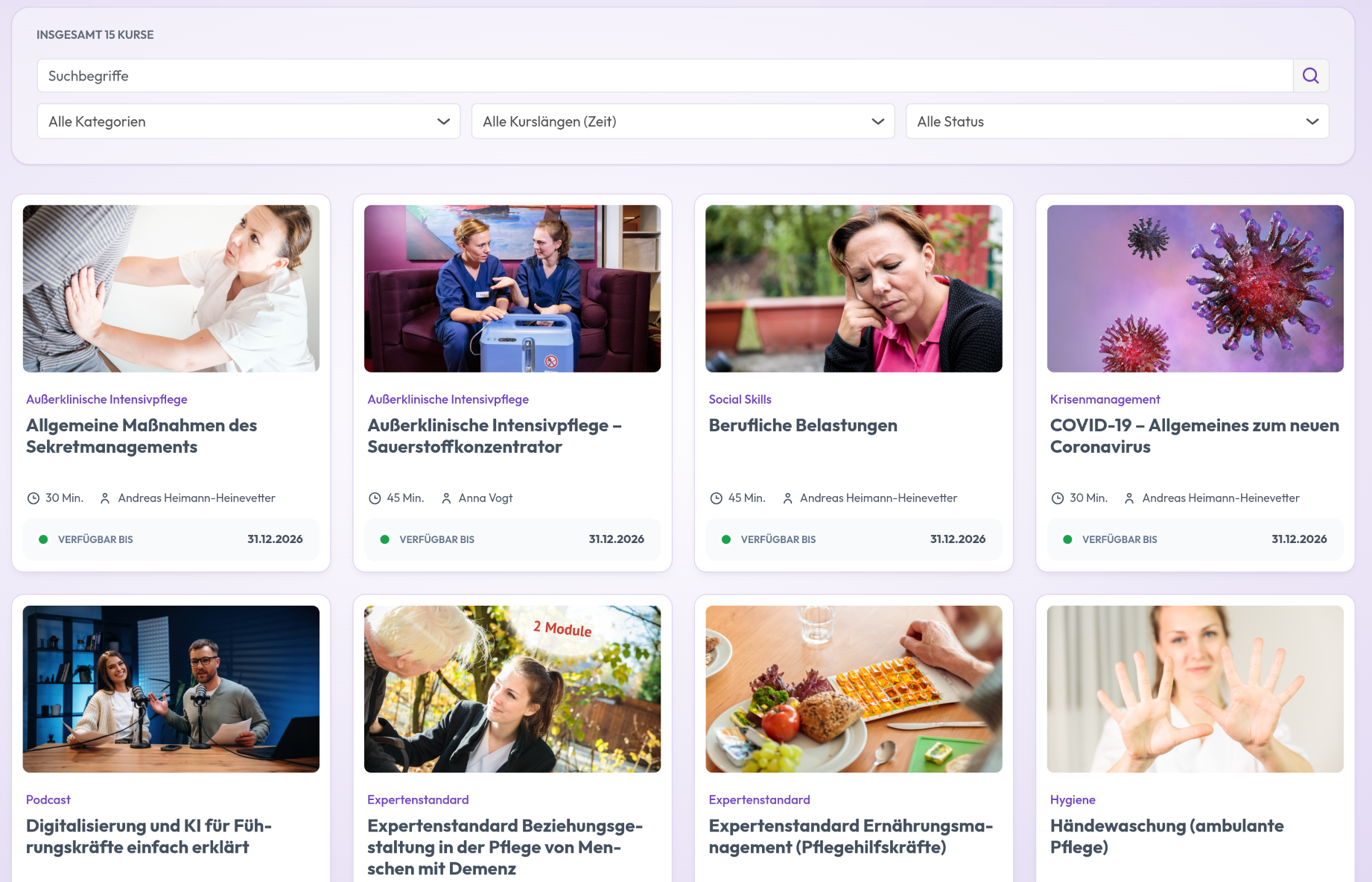Open title Expertenstandard Ernährungsmanagement (Pflegehilfskräfte)
The height and width of the screenshot is (882, 1372).
(x=851, y=837)
